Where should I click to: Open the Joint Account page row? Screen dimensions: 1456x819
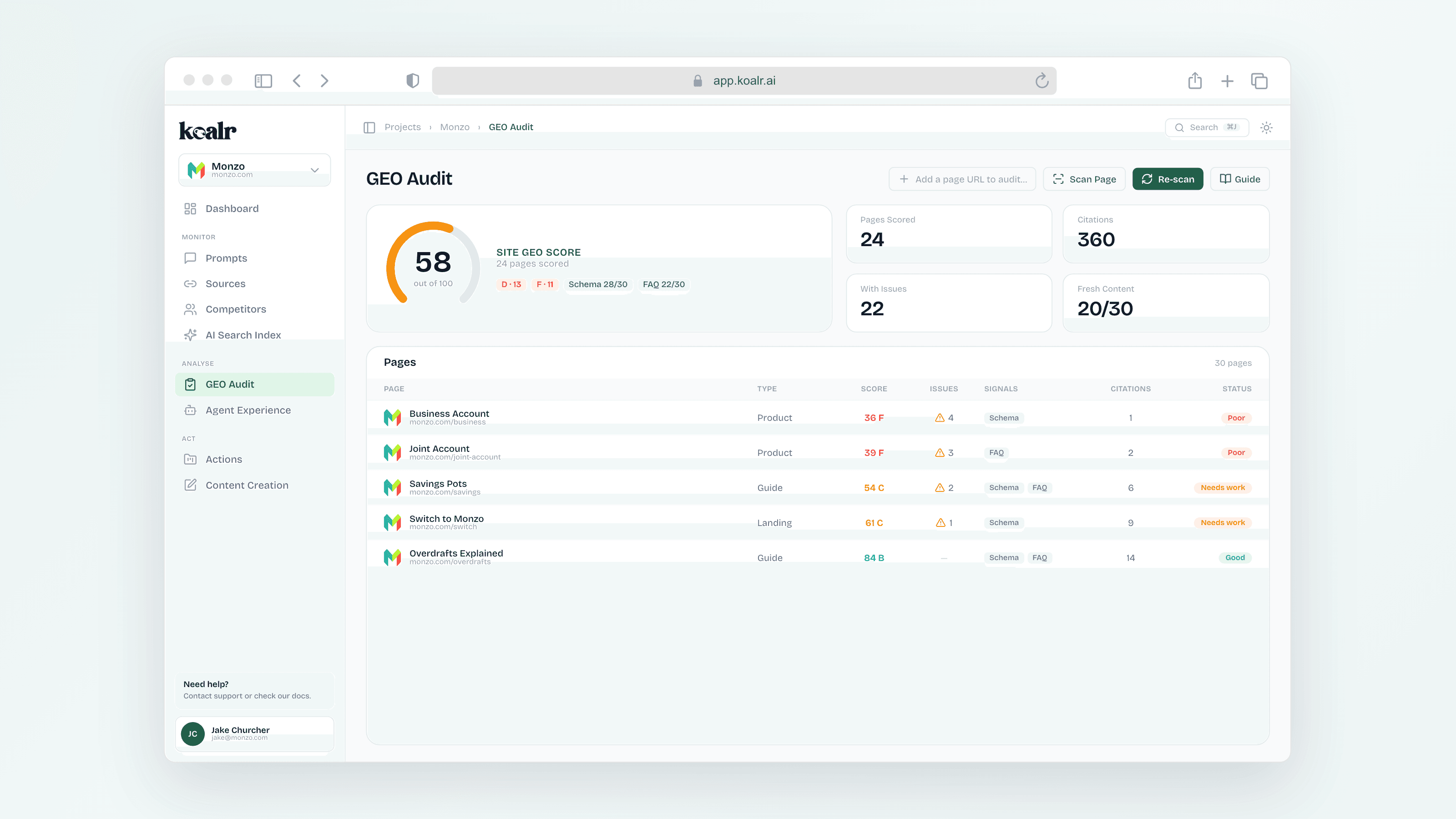pos(817,453)
